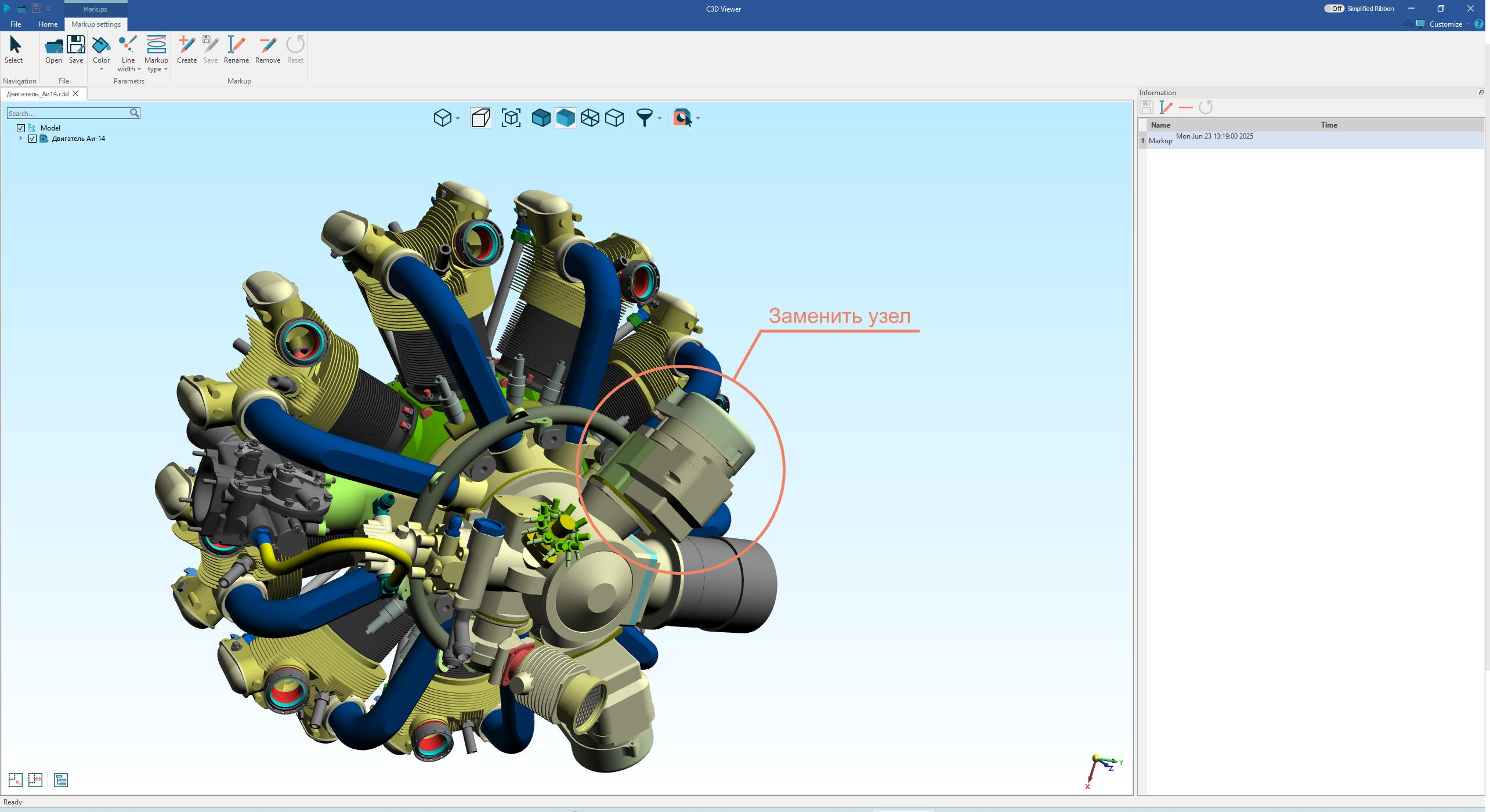Enable shaded with edges display mode
The image size is (1490, 812).
pyautogui.click(x=541, y=118)
